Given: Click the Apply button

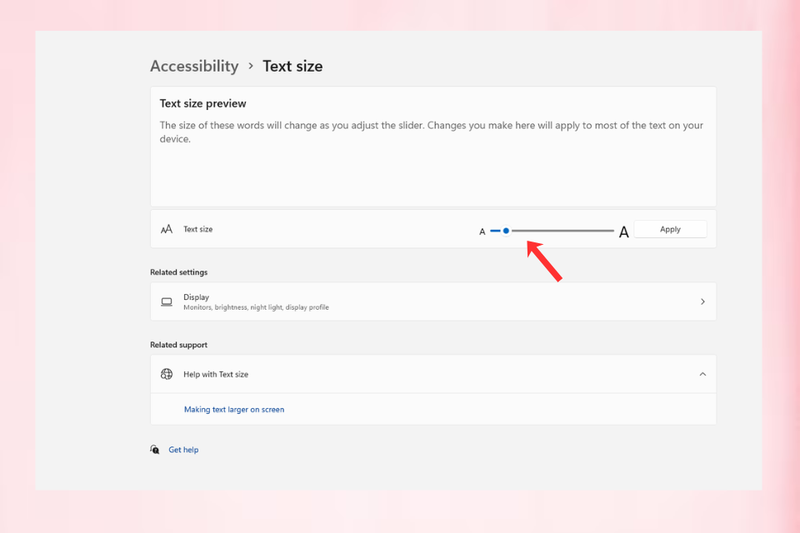Looking at the screenshot, I should 670,229.
